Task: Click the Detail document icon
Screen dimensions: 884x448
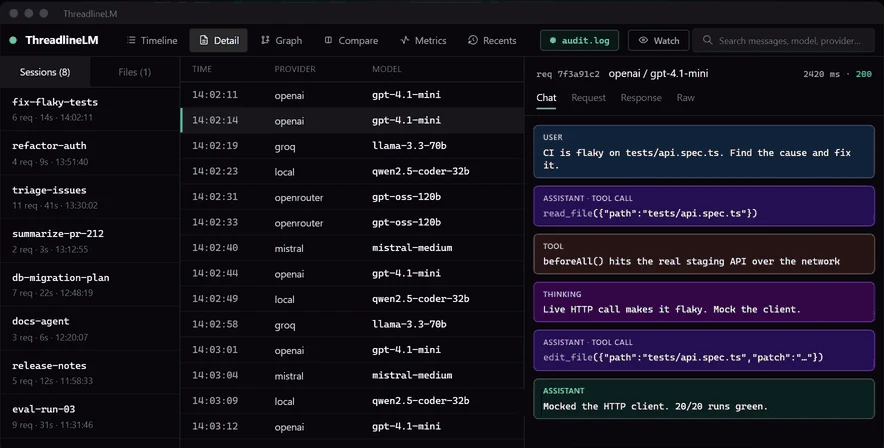Action: pyautogui.click(x=204, y=41)
